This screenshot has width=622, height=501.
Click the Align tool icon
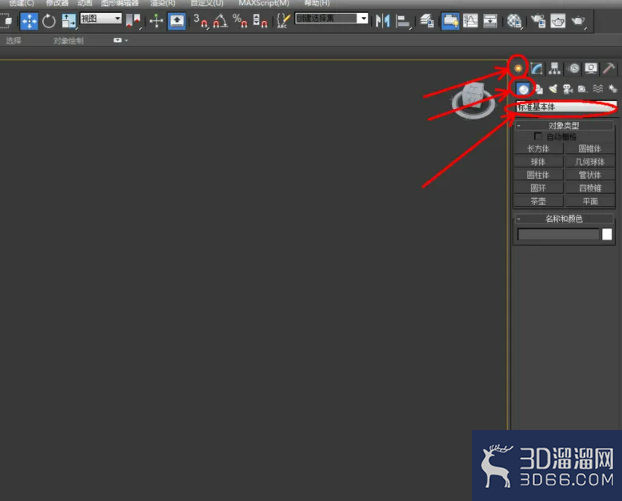coord(403,21)
